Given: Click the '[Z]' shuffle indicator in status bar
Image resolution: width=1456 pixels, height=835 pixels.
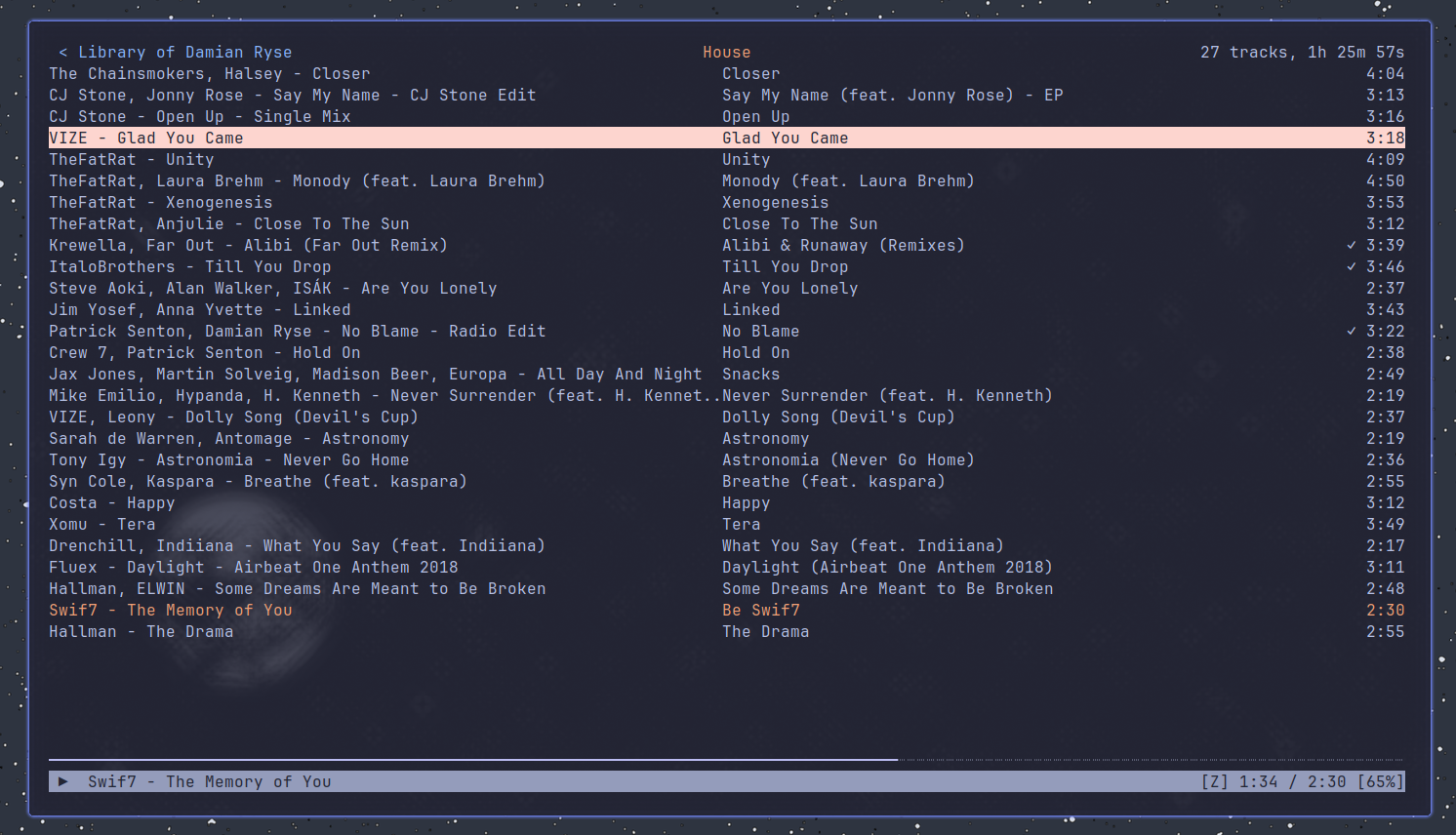Looking at the screenshot, I should tap(1215, 782).
